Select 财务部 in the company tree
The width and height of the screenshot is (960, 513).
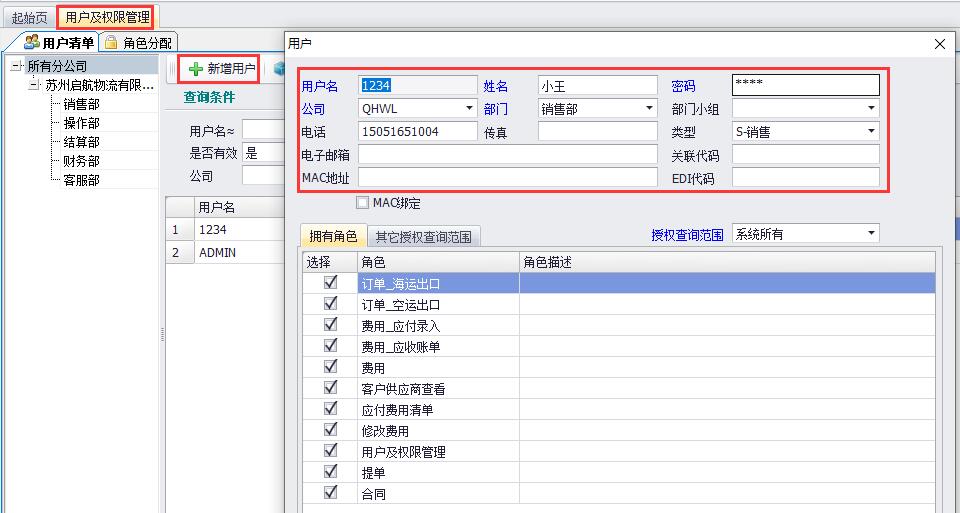pyautogui.click(x=81, y=161)
